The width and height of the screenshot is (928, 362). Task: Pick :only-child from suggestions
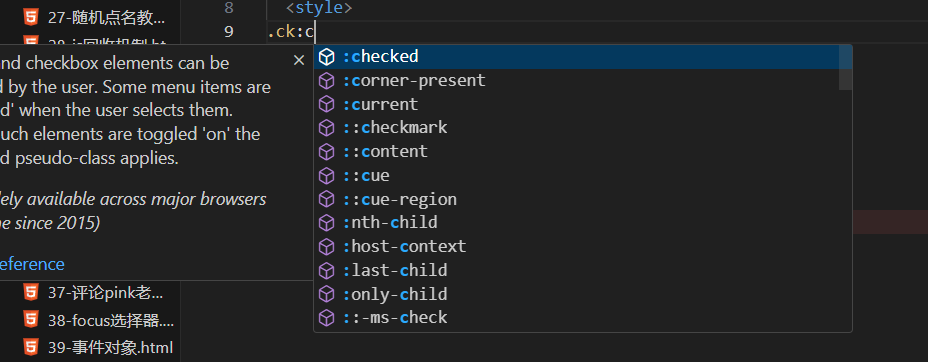[x=582, y=294]
